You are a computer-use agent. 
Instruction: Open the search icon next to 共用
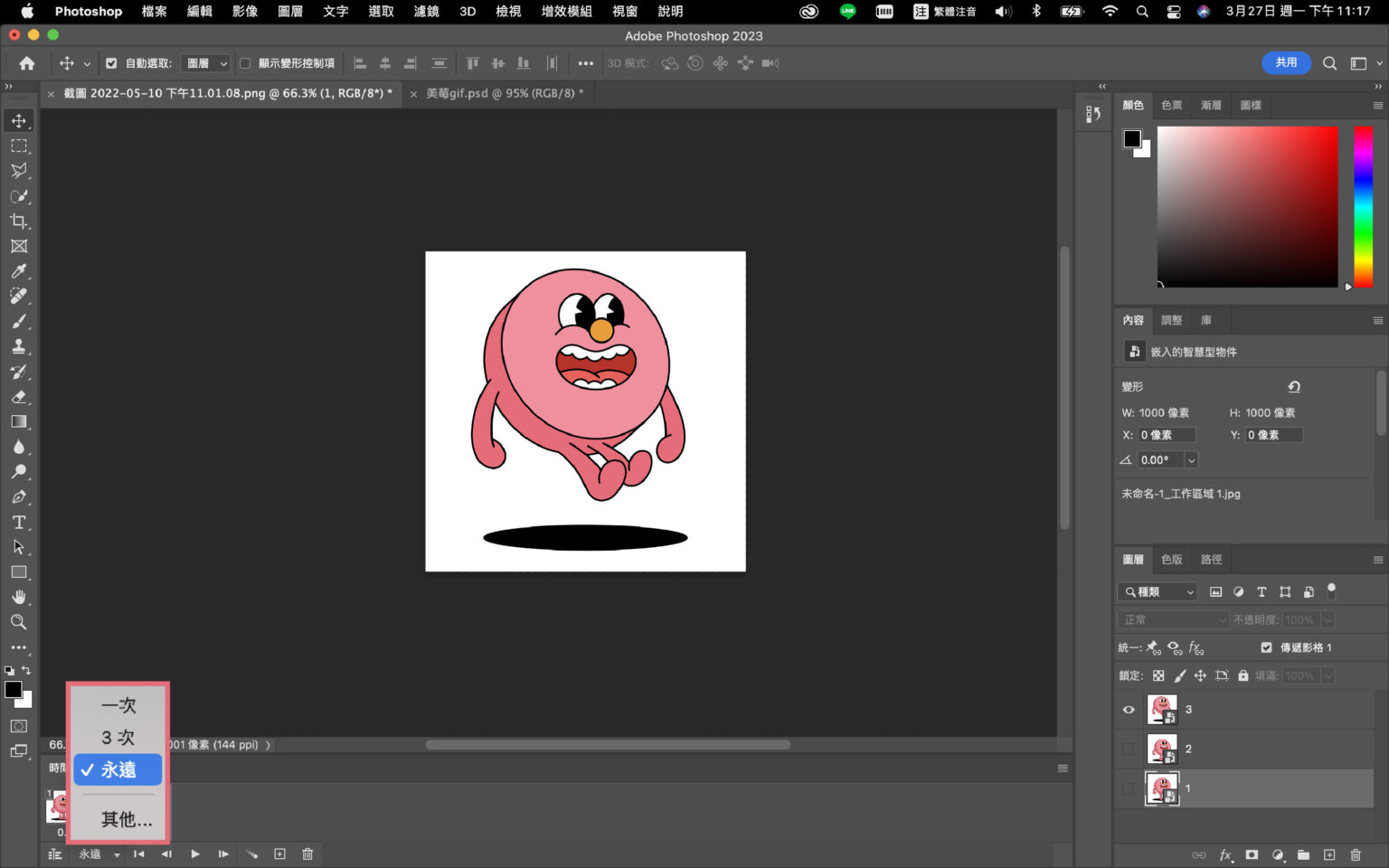point(1329,63)
